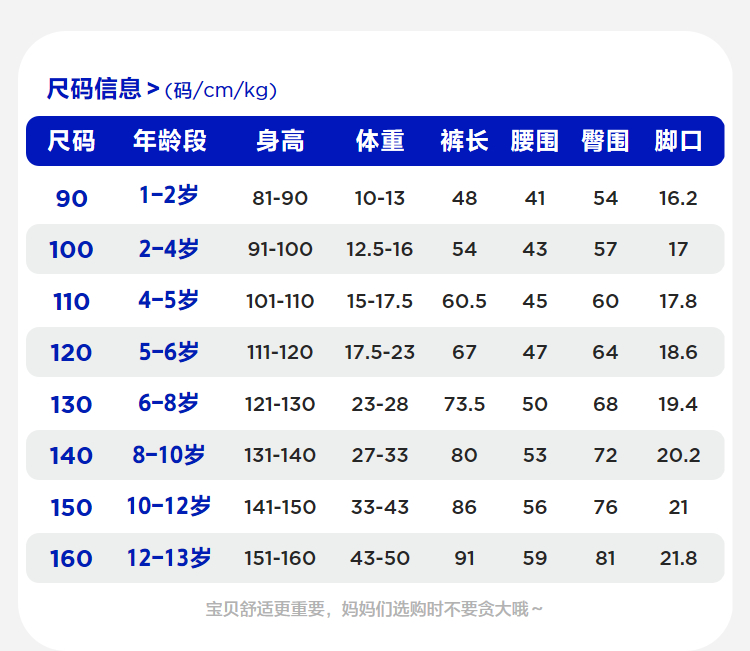
Task: Click size 120 in the 尺码 column
Action: click(x=71, y=353)
